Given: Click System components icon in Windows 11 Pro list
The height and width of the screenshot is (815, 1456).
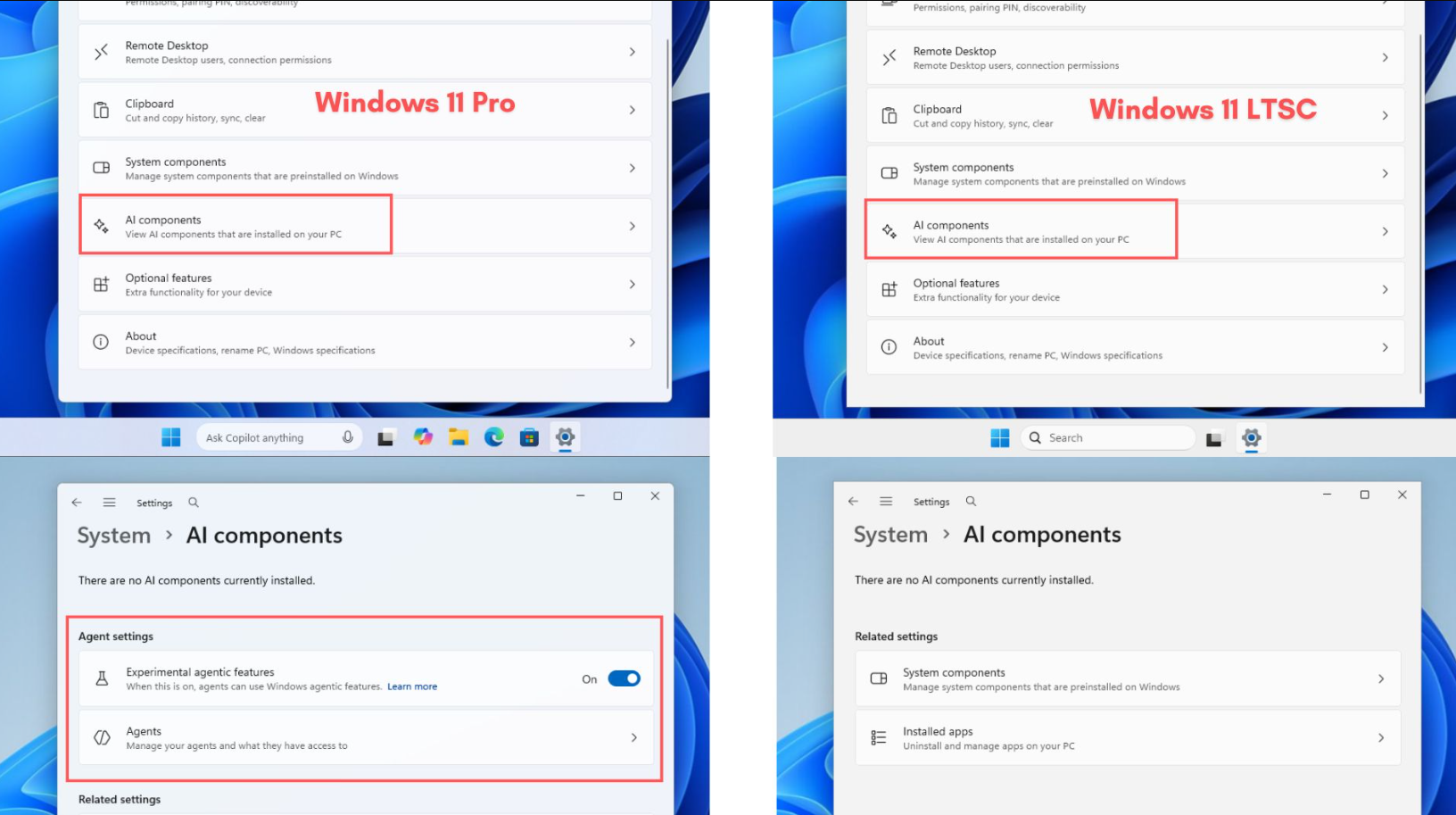Looking at the screenshot, I should click(102, 168).
